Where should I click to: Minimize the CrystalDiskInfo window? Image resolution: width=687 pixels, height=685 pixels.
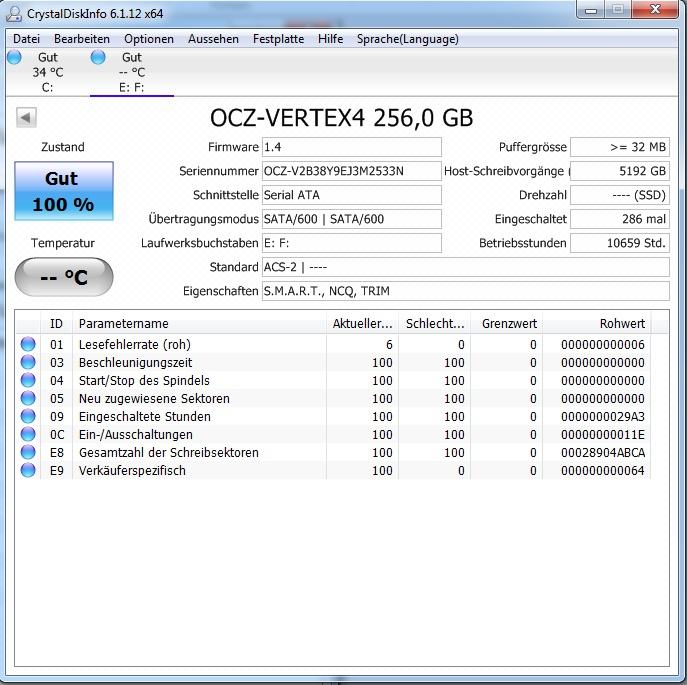[591, 10]
